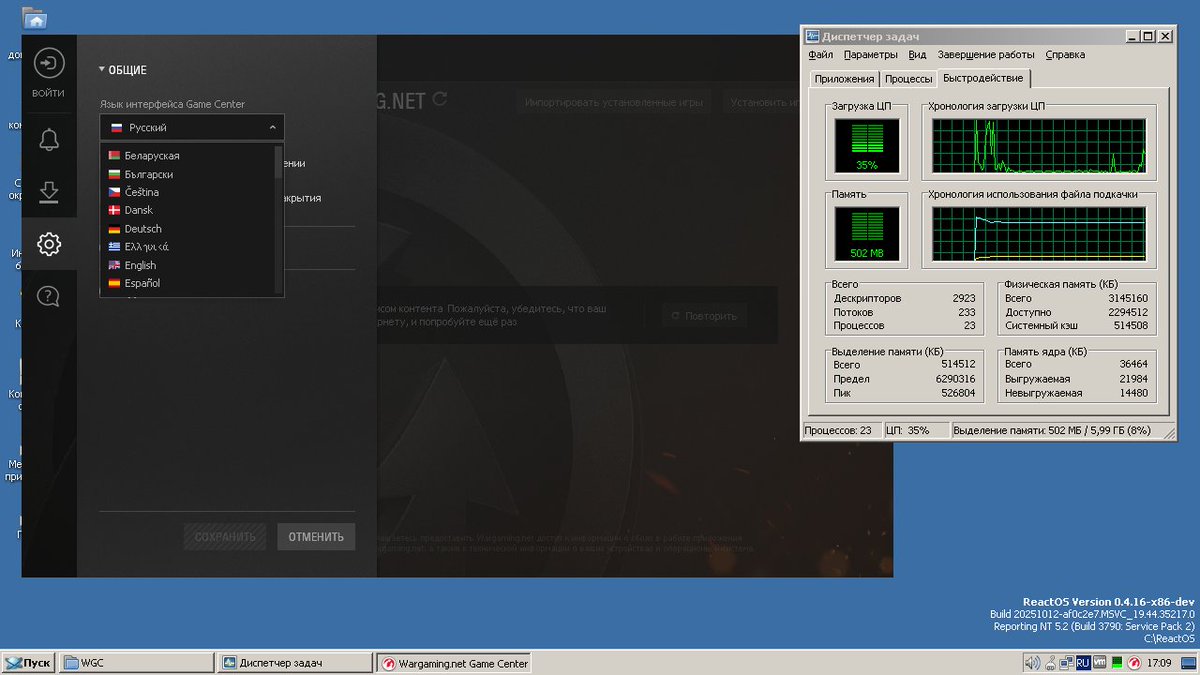Click the folder icon at desktop top-left

click(x=35, y=18)
